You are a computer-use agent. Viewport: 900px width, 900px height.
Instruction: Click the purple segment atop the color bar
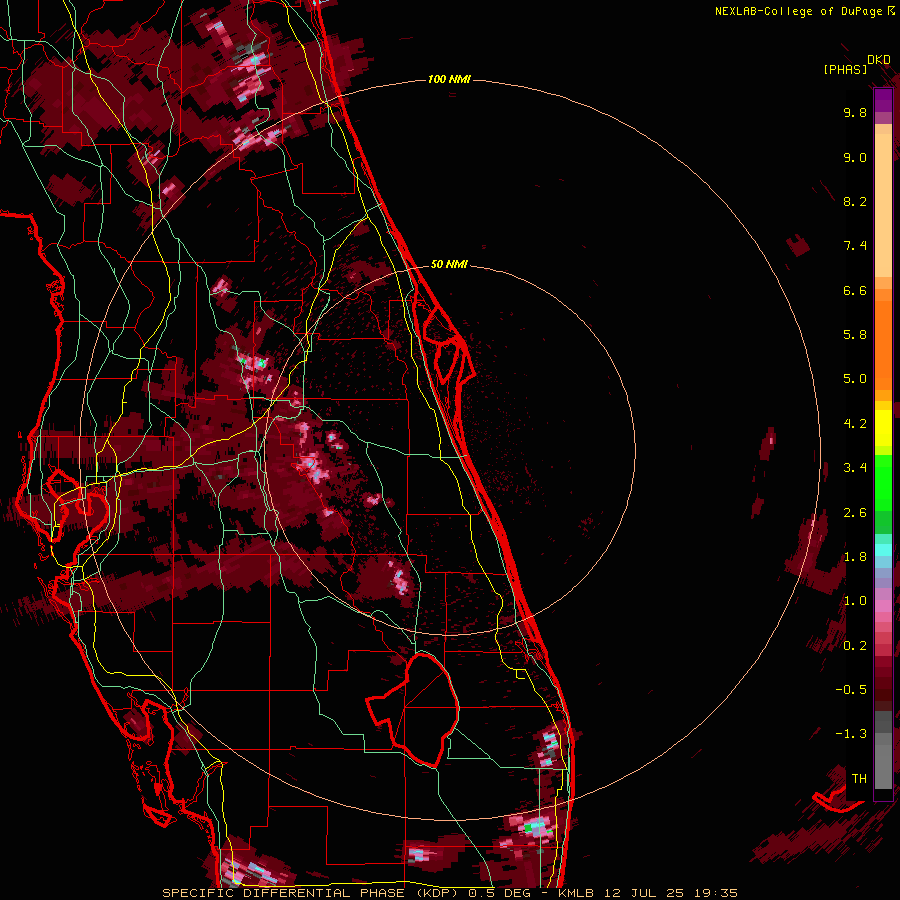pyautogui.click(x=883, y=101)
